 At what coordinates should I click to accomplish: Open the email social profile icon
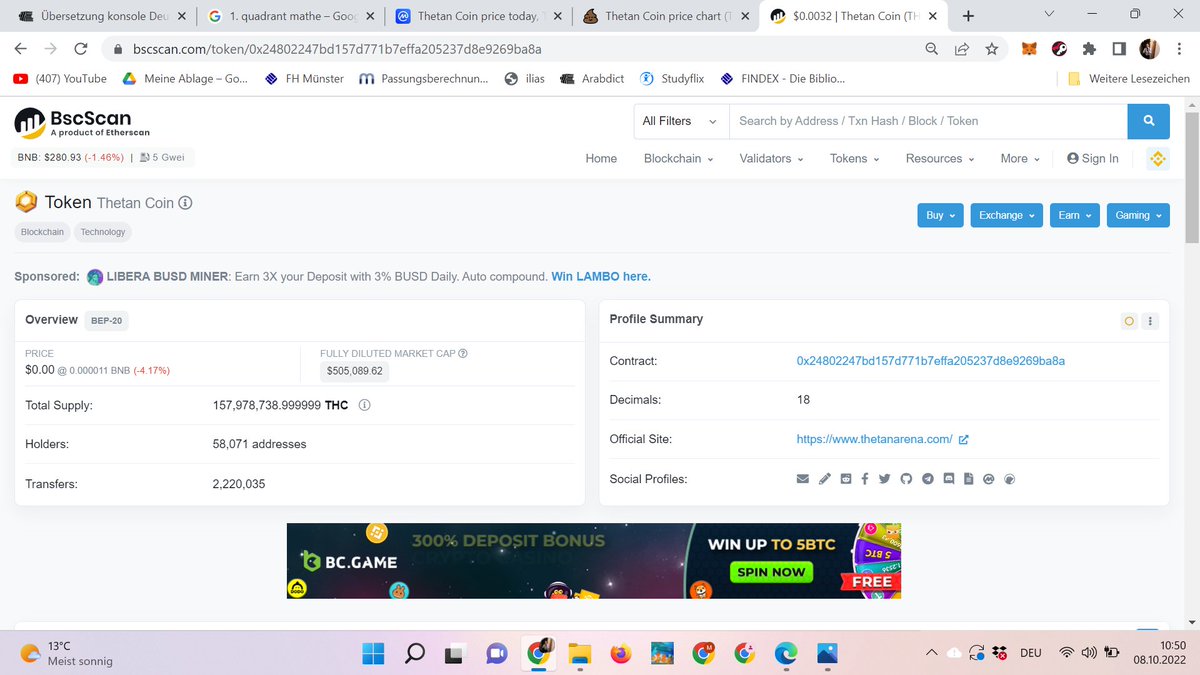802,479
